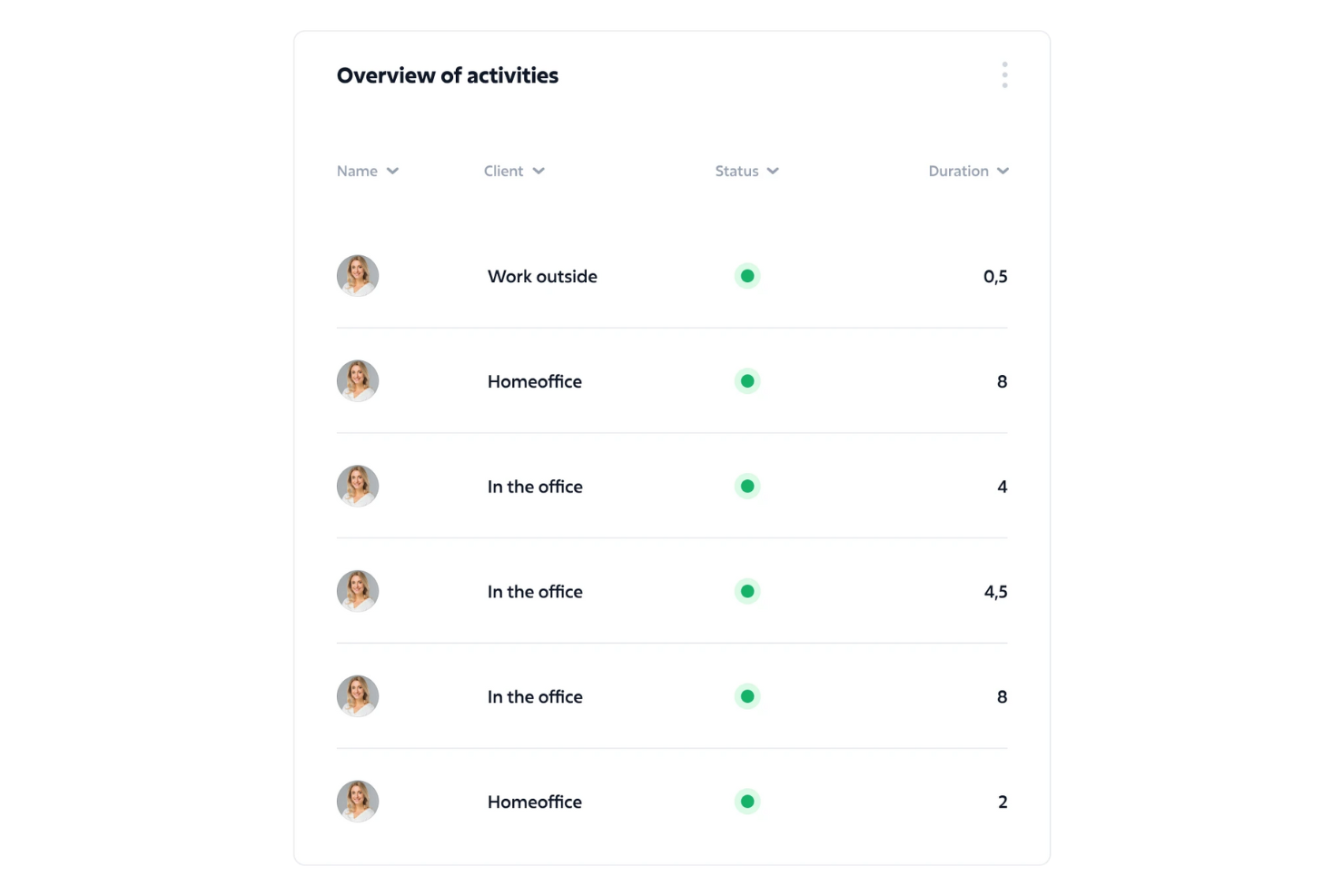Click the status indicator on the Homeoffice row
Viewport: 1344px width, 896px height.
746,380
